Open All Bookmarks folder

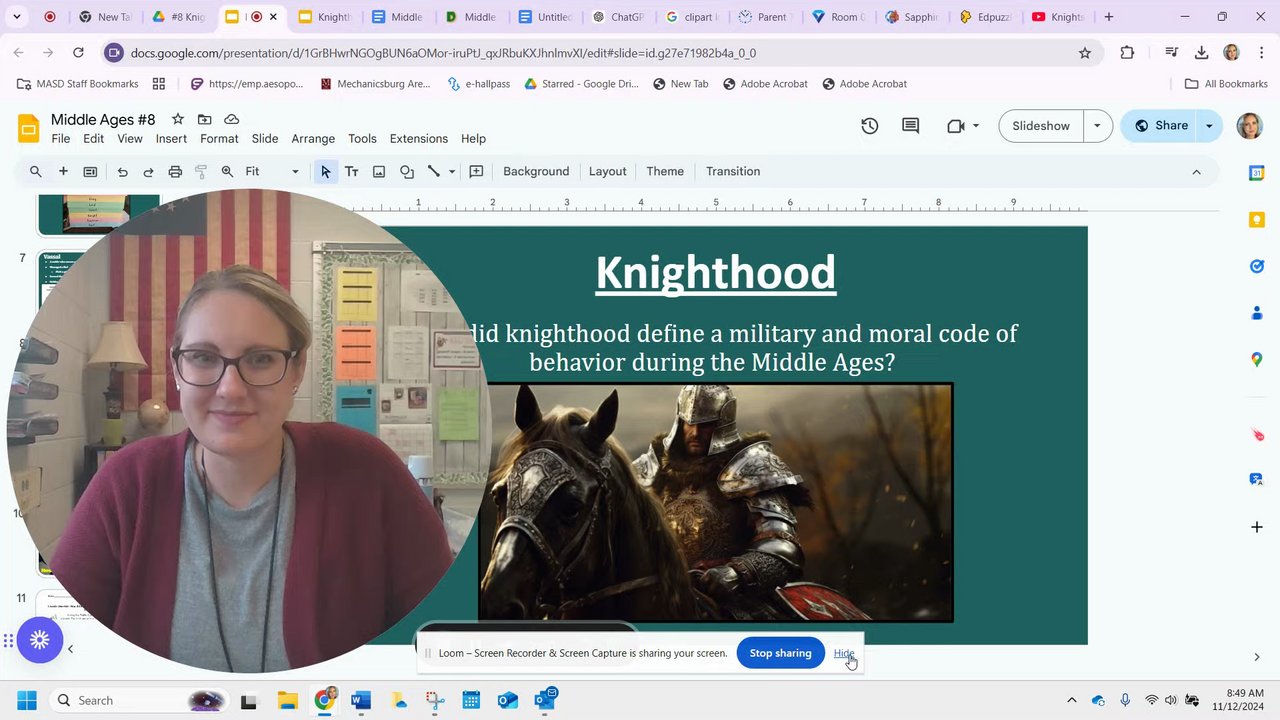[x=1226, y=84]
